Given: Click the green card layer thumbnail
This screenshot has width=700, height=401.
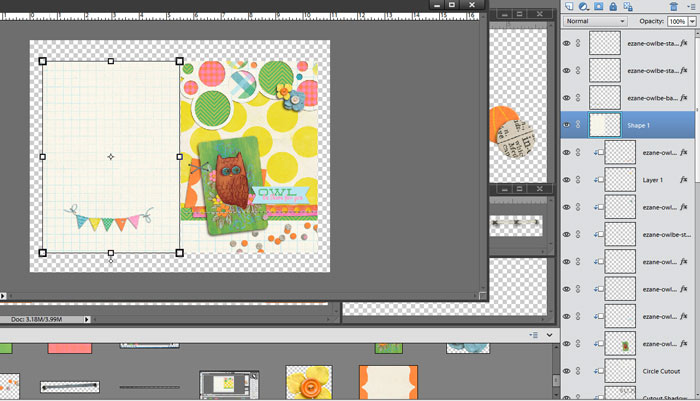Looking at the screenshot, I should point(620,343).
